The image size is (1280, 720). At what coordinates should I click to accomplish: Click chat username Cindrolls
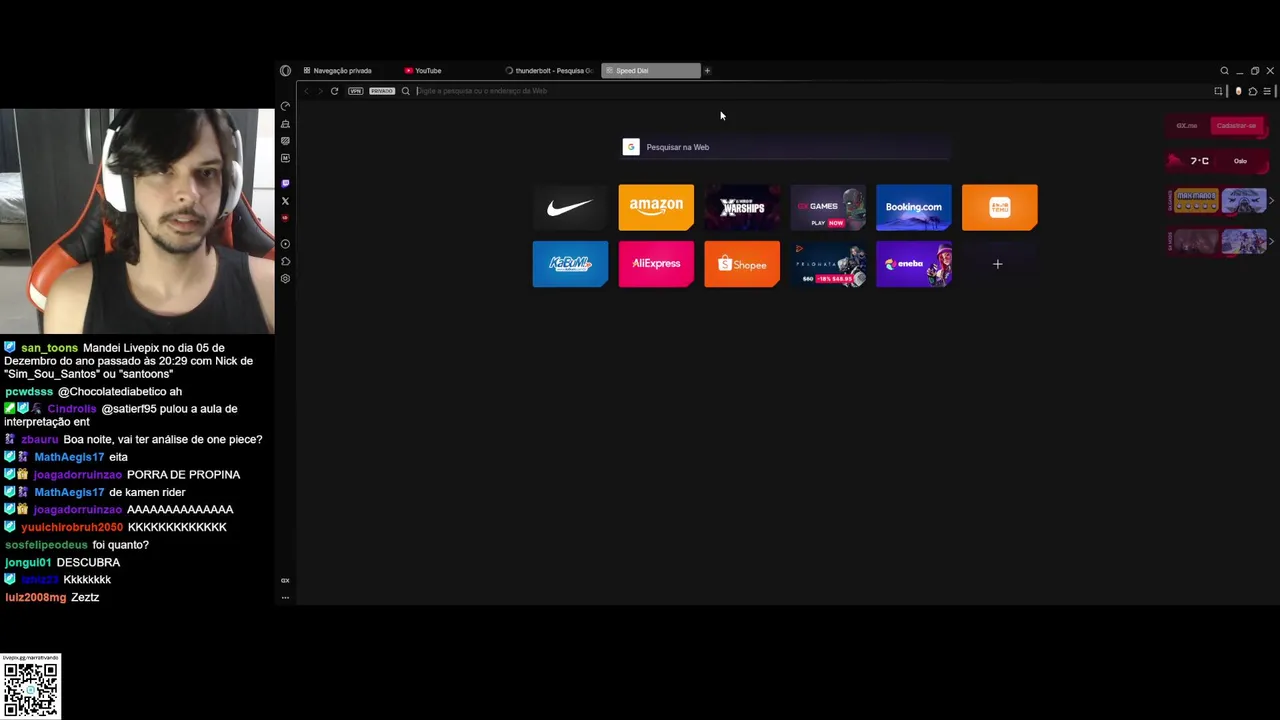tap(72, 409)
